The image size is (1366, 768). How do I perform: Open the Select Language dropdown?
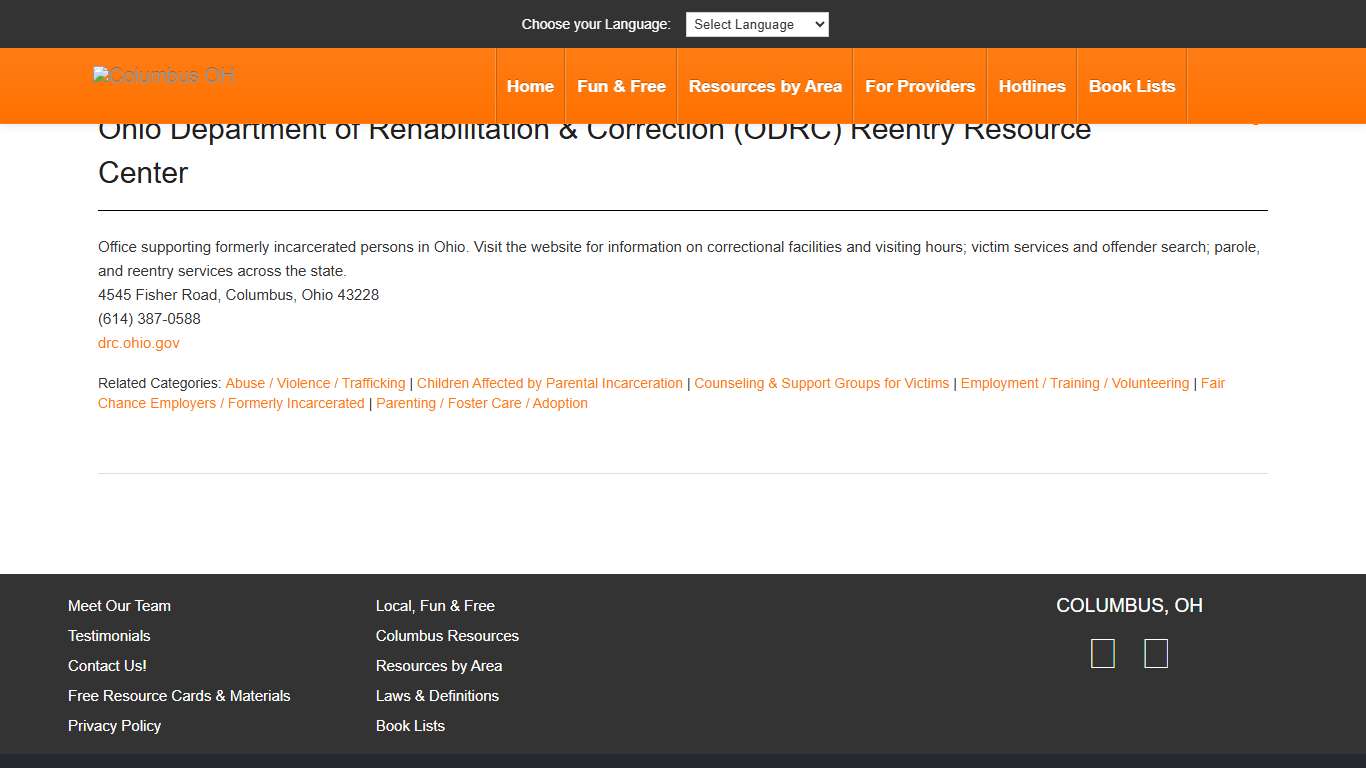click(x=756, y=24)
